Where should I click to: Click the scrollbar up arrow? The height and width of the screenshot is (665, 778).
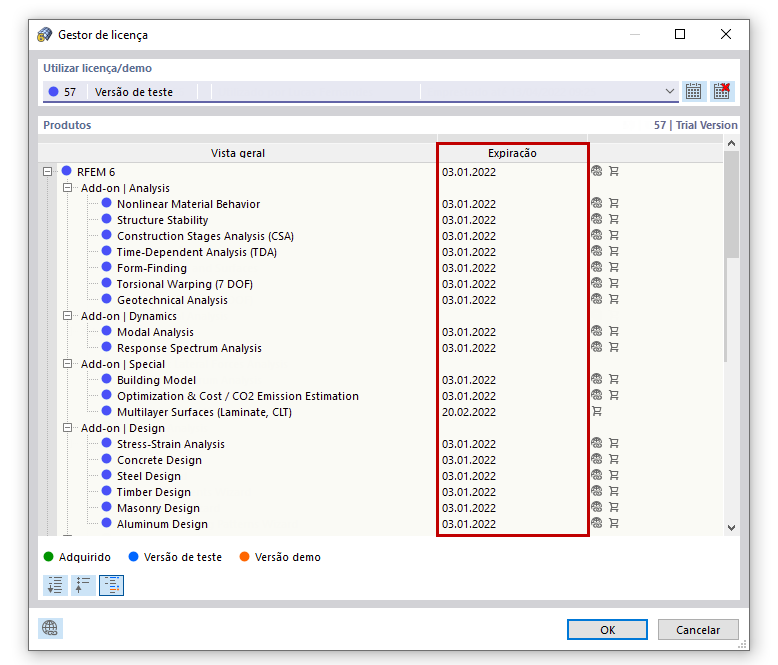731,143
